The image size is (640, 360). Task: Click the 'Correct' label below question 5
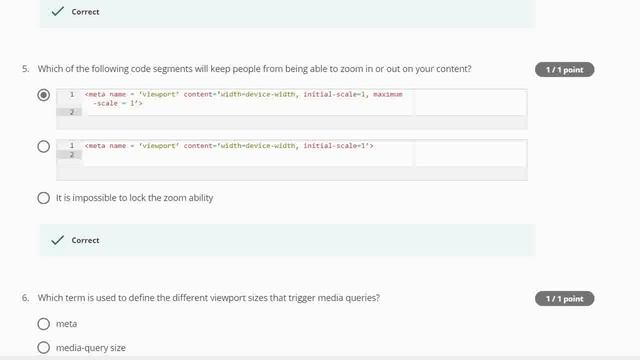click(85, 240)
